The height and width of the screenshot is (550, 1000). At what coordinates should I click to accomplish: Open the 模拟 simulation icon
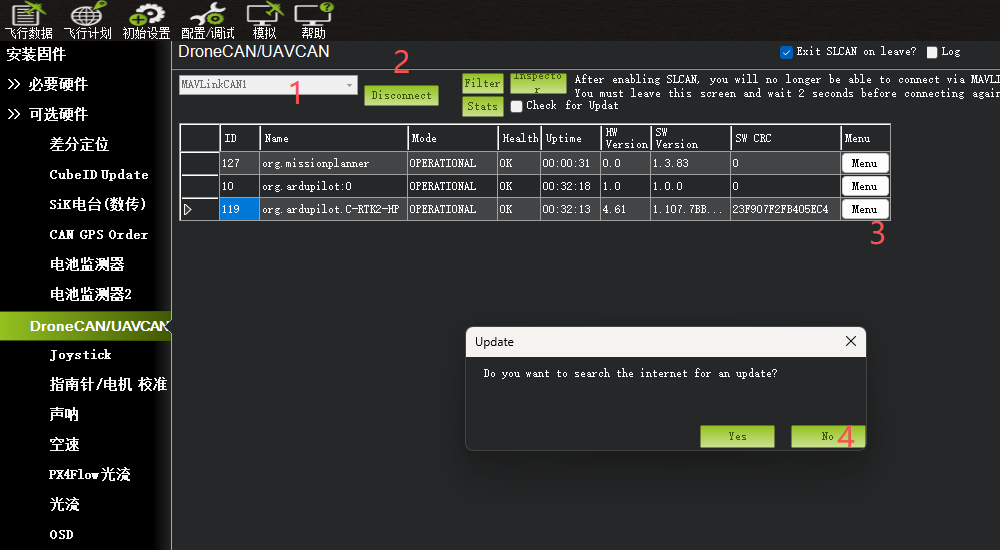[264, 20]
